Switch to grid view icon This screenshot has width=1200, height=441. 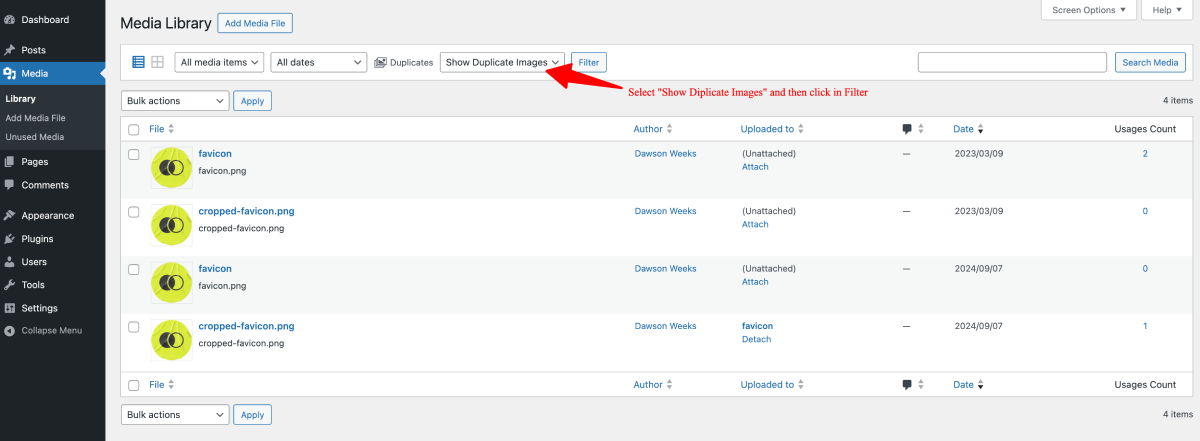click(x=157, y=62)
